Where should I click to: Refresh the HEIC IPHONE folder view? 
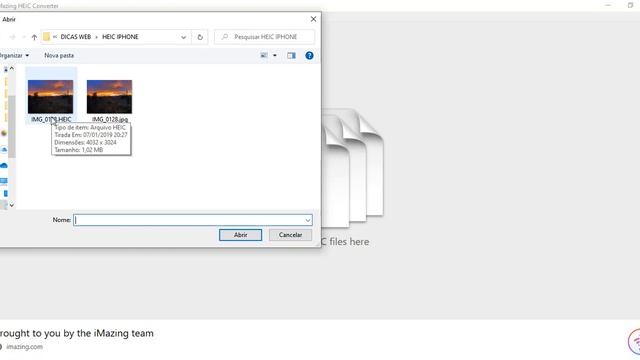[x=200, y=37]
